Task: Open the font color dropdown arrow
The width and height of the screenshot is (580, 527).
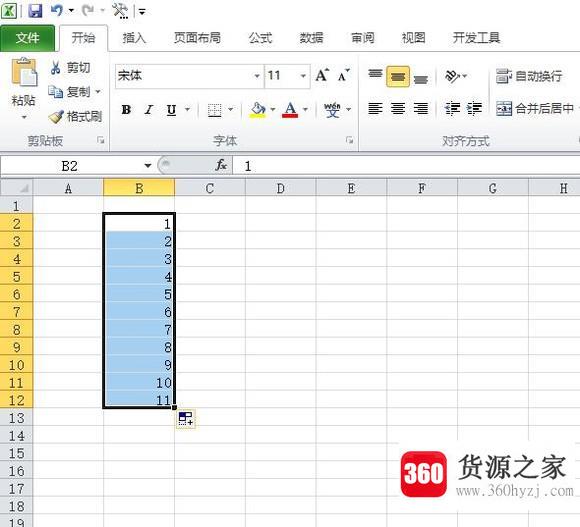Action: [306, 110]
